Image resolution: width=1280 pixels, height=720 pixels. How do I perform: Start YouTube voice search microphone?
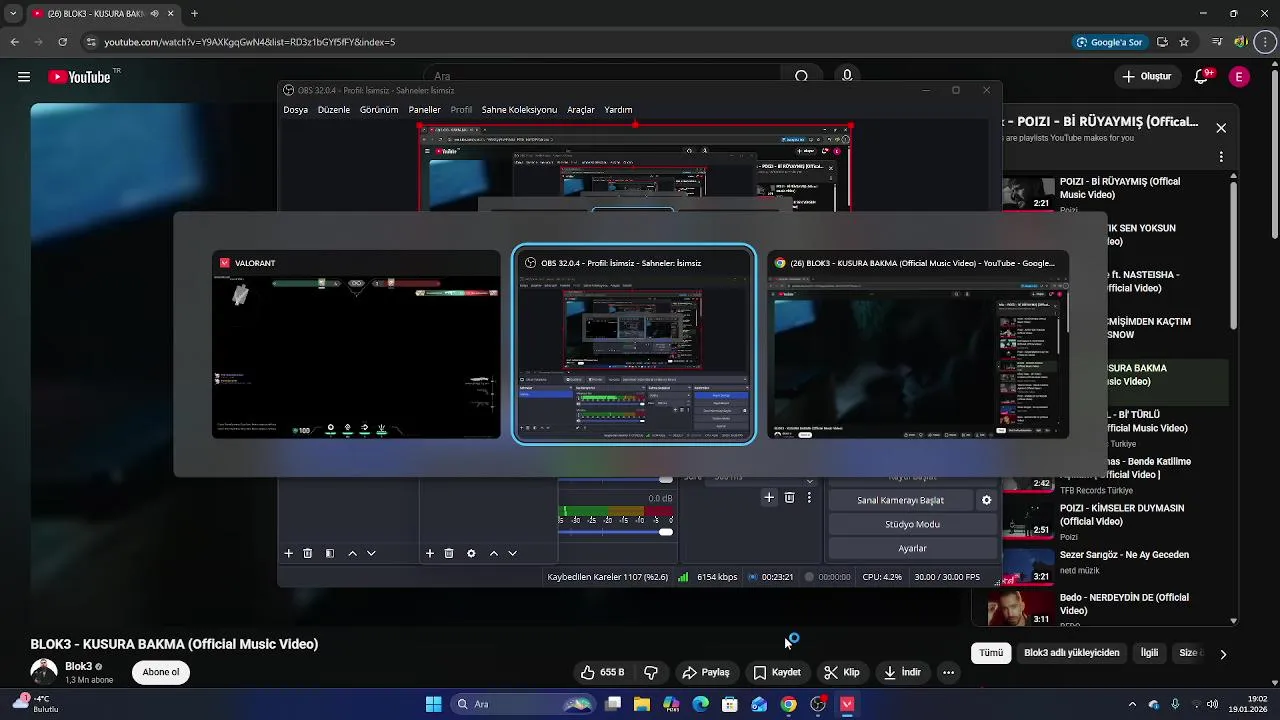click(847, 76)
